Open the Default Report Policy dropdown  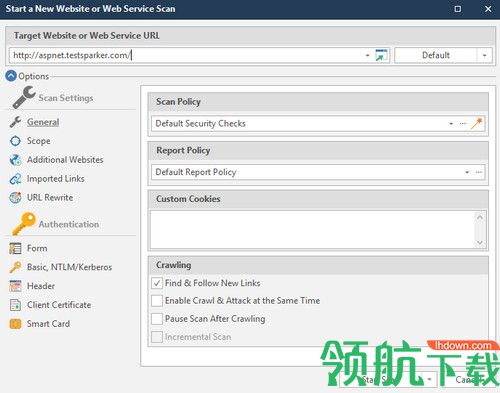pyautogui.click(x=467, y=172)
